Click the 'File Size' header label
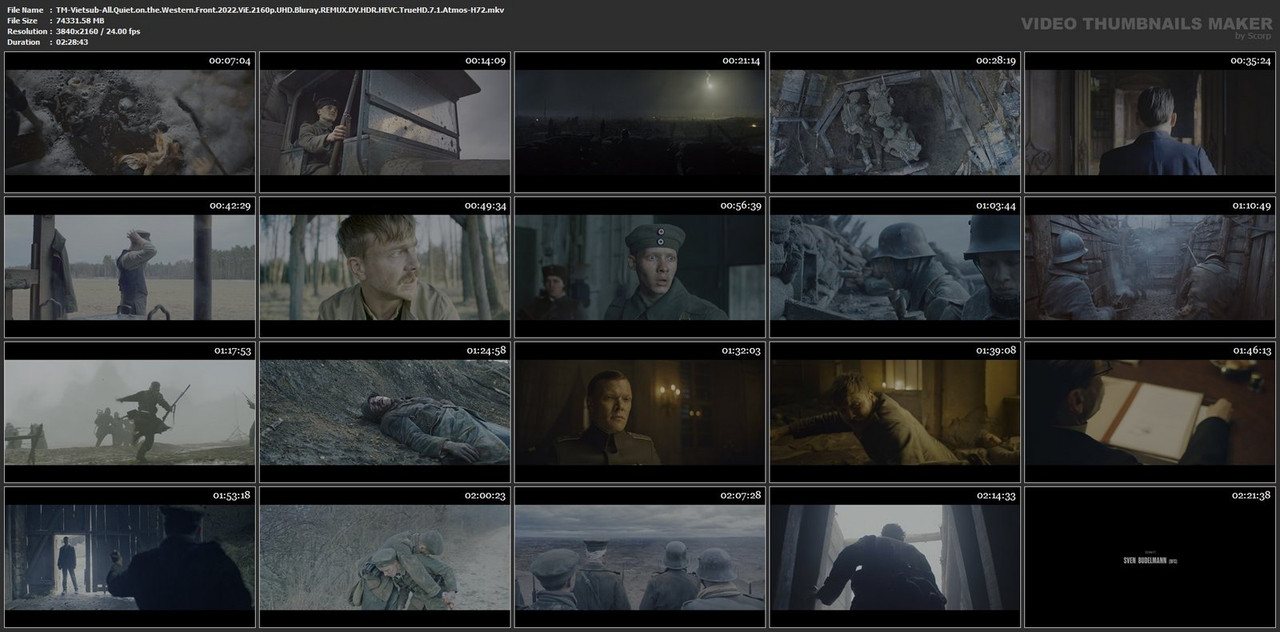 (x=22, y=21)
